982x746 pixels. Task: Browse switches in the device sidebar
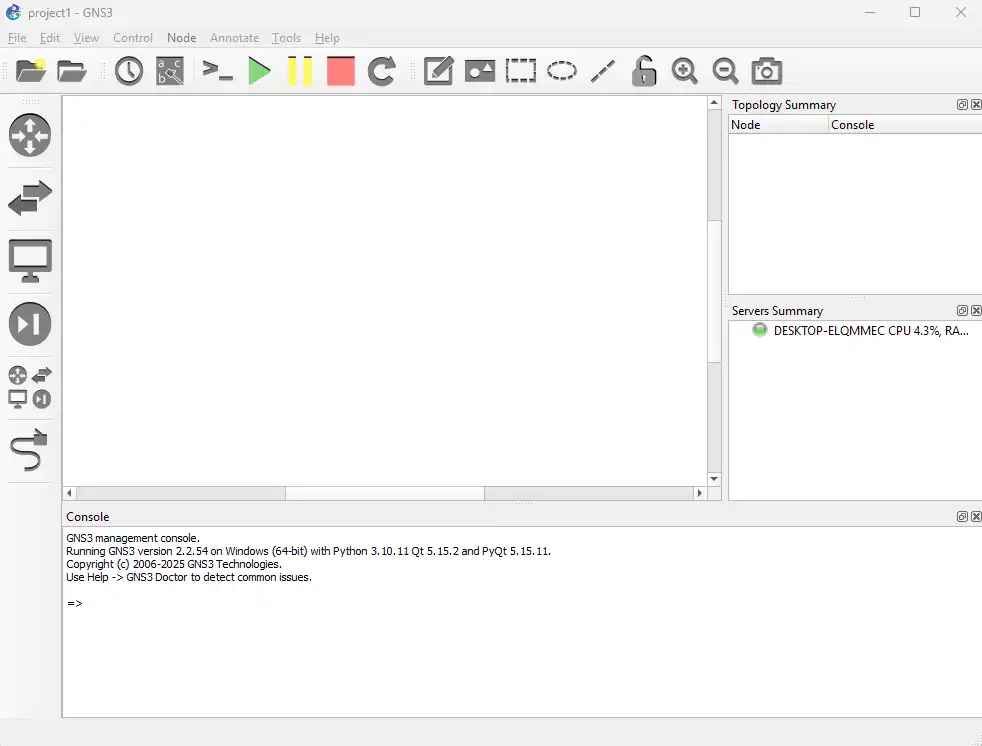coord(30,198)
